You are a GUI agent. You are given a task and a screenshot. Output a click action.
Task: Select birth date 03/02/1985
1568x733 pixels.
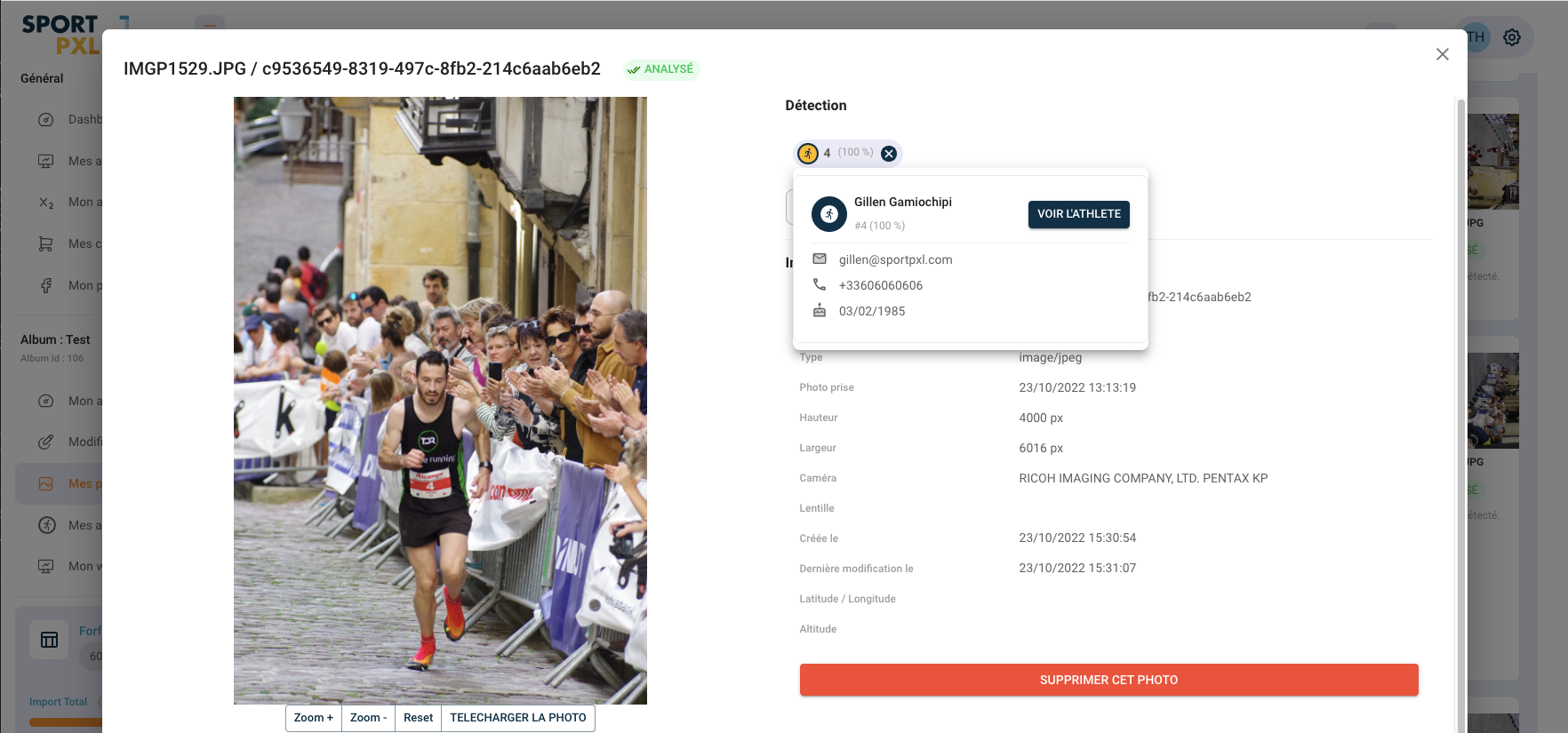872,311
